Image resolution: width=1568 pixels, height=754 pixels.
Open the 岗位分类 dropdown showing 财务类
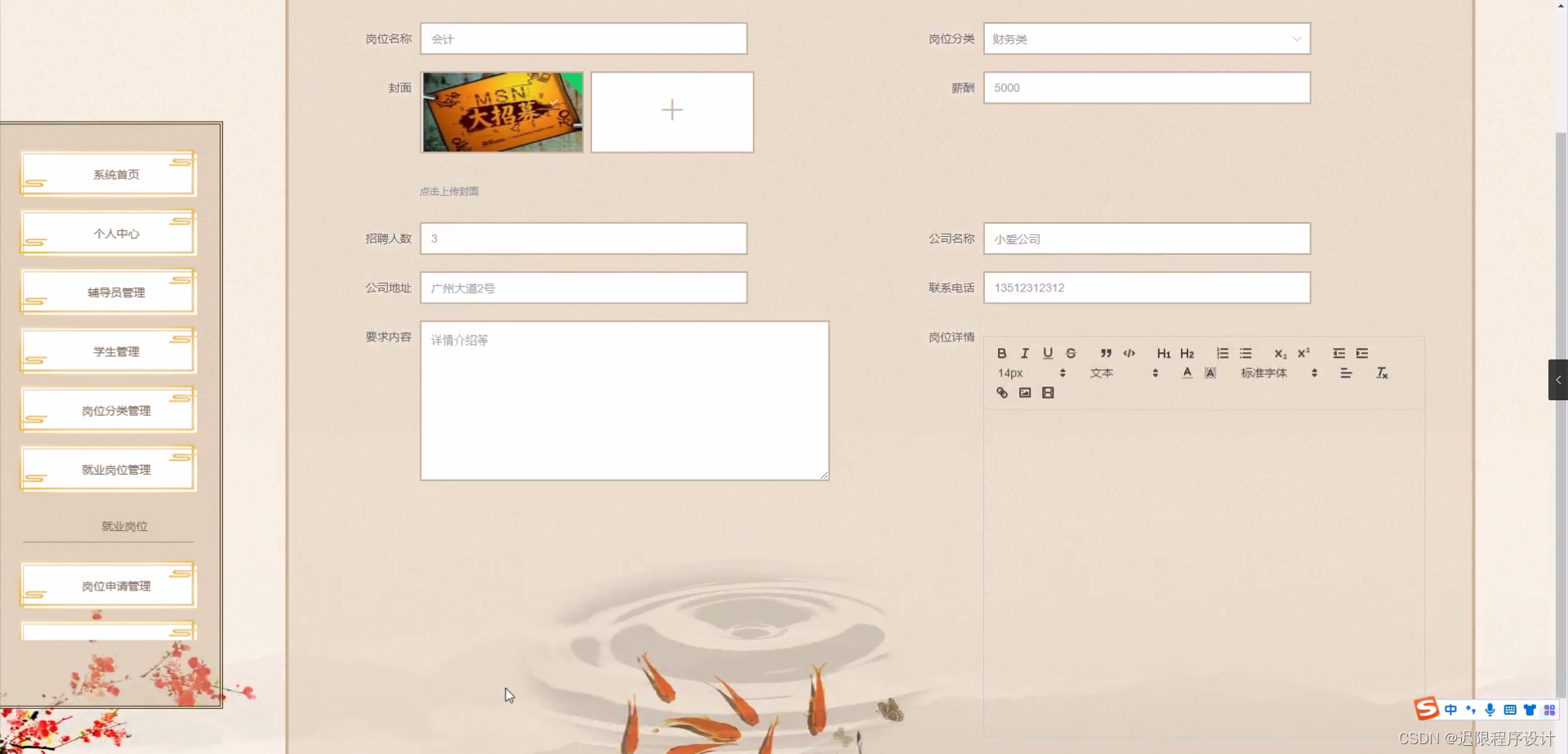click(x=1147, y=38)
